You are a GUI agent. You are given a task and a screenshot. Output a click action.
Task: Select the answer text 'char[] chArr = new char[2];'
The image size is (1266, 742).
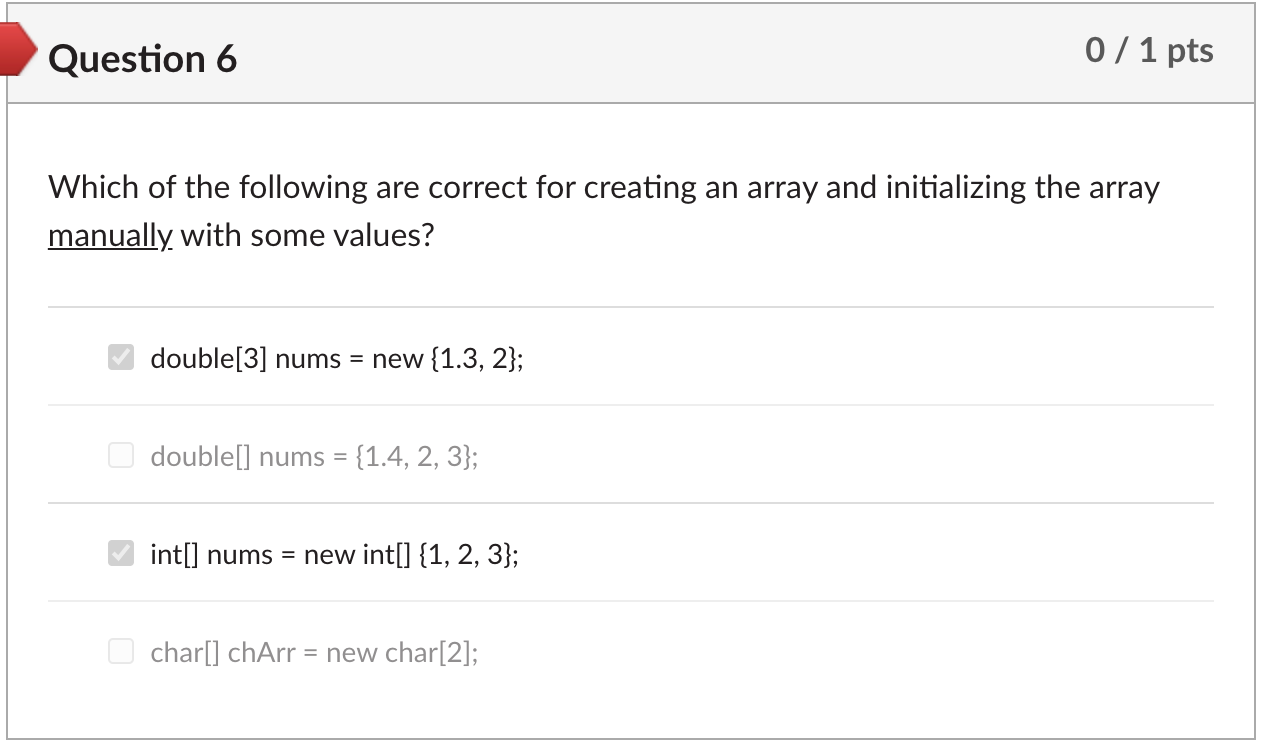(x=314, y=653)
